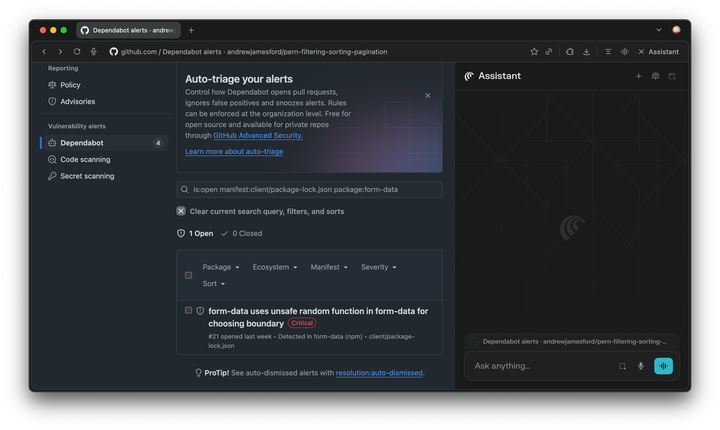Show 1 Open alerts

(x=195, y=233)
